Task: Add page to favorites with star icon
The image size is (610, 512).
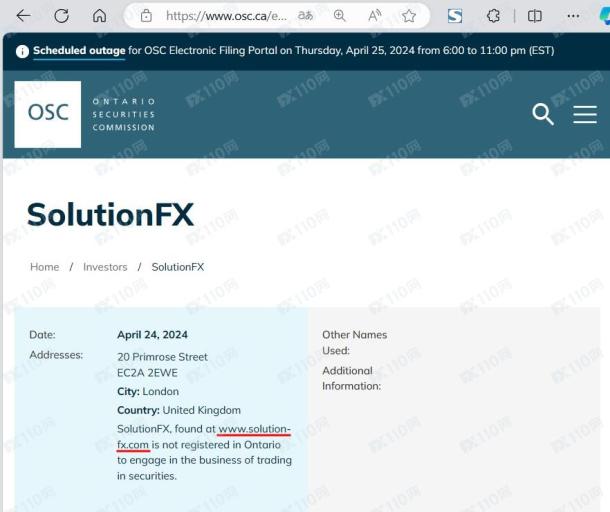Action: (x=409, y=16)
